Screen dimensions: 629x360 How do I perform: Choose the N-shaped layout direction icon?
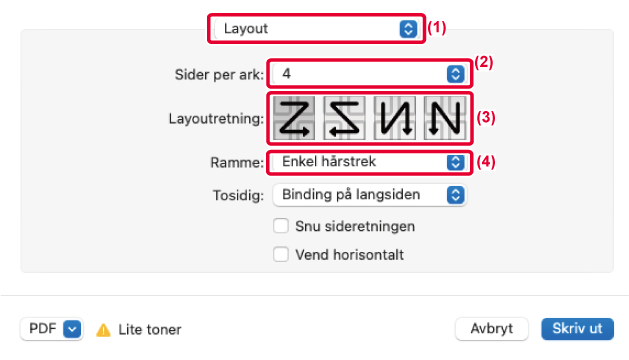pos(445,118)
